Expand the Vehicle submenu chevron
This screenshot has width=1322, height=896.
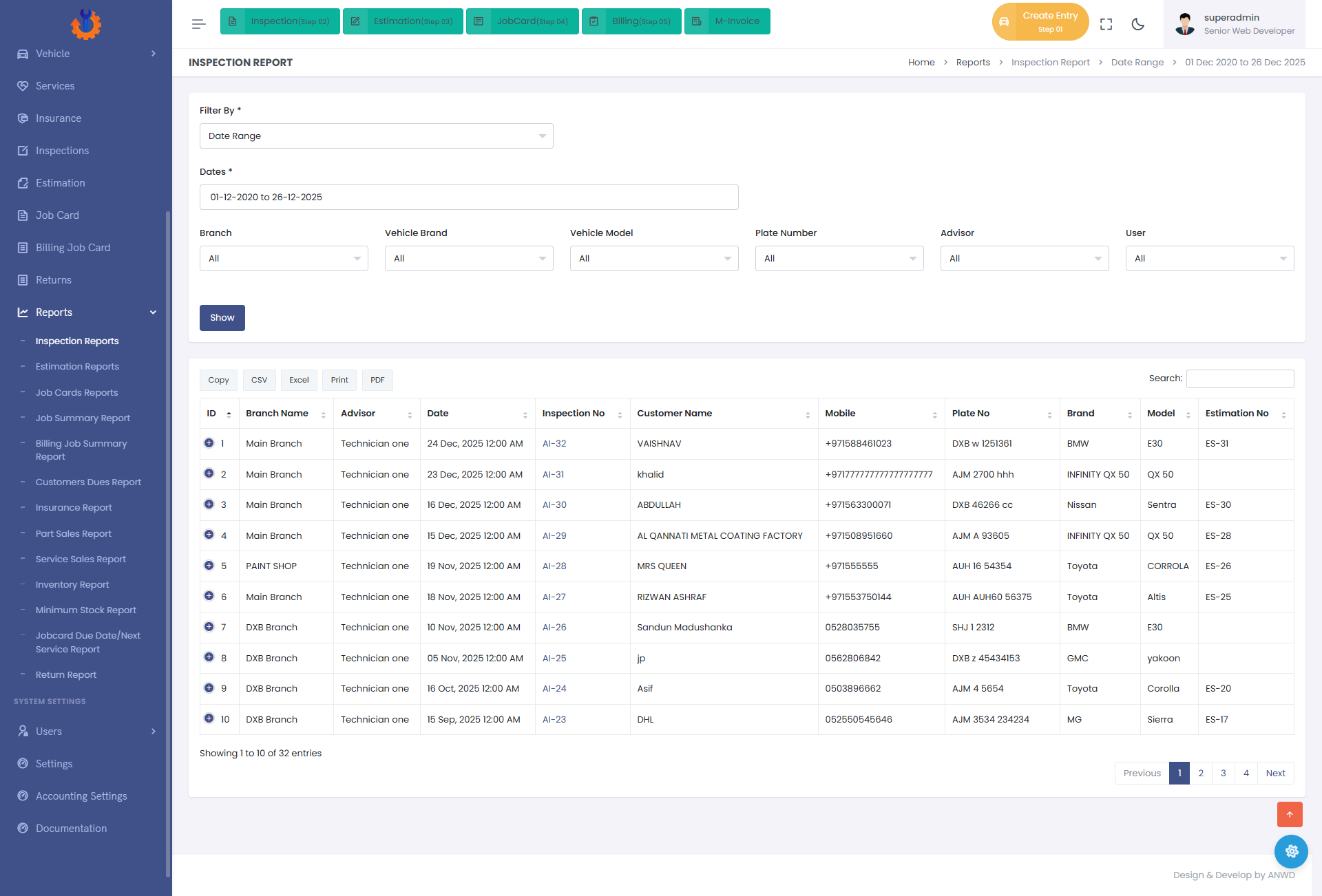click(154, 54)
